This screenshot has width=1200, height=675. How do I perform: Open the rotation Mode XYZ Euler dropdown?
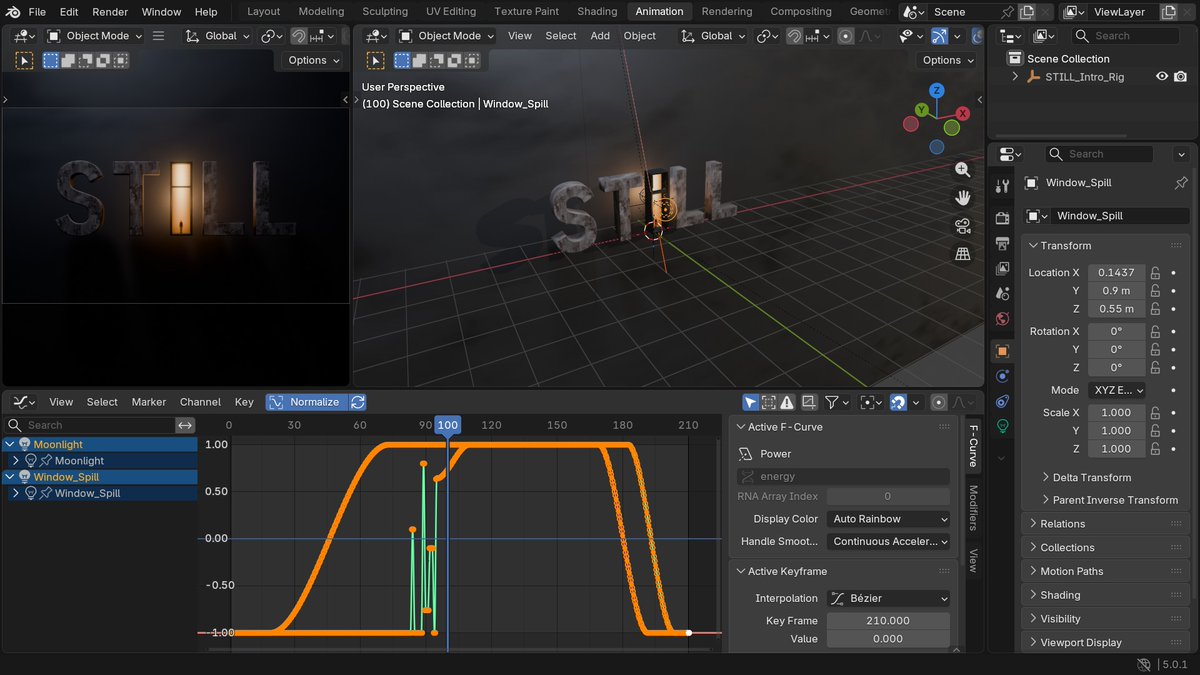click(1116, 390)
